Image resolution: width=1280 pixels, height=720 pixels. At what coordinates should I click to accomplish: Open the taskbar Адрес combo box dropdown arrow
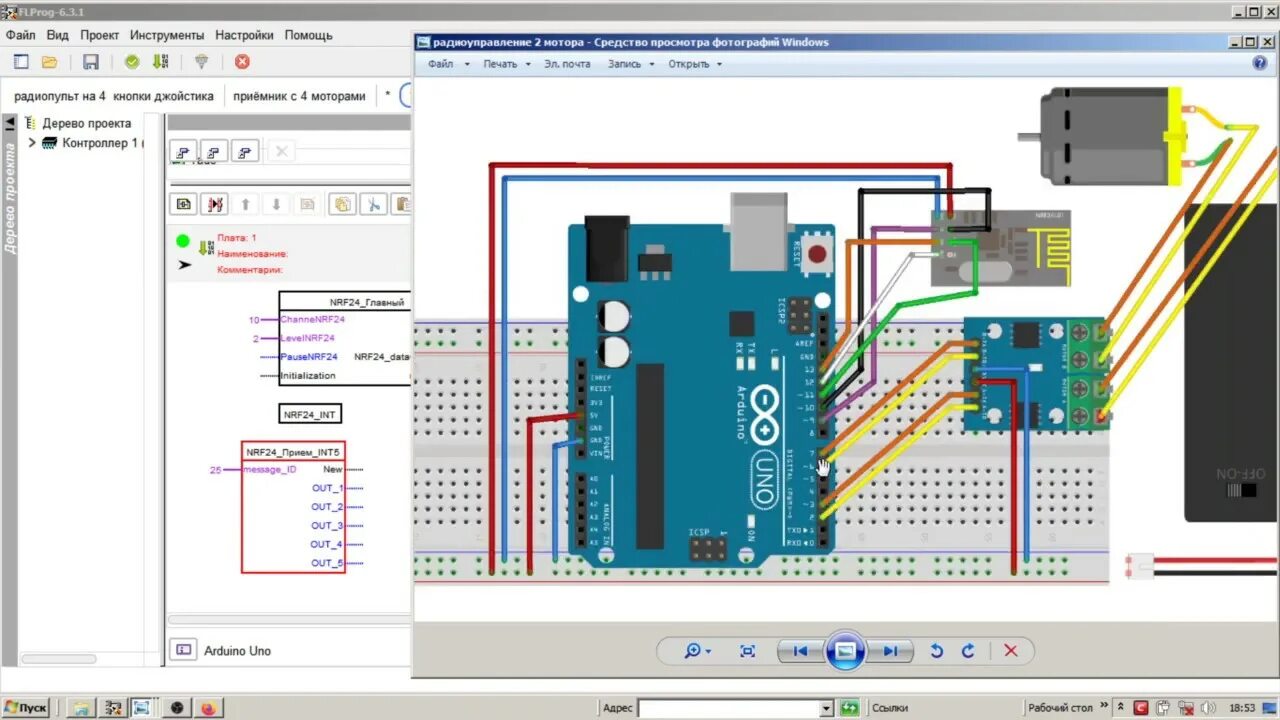coord(826,708)
